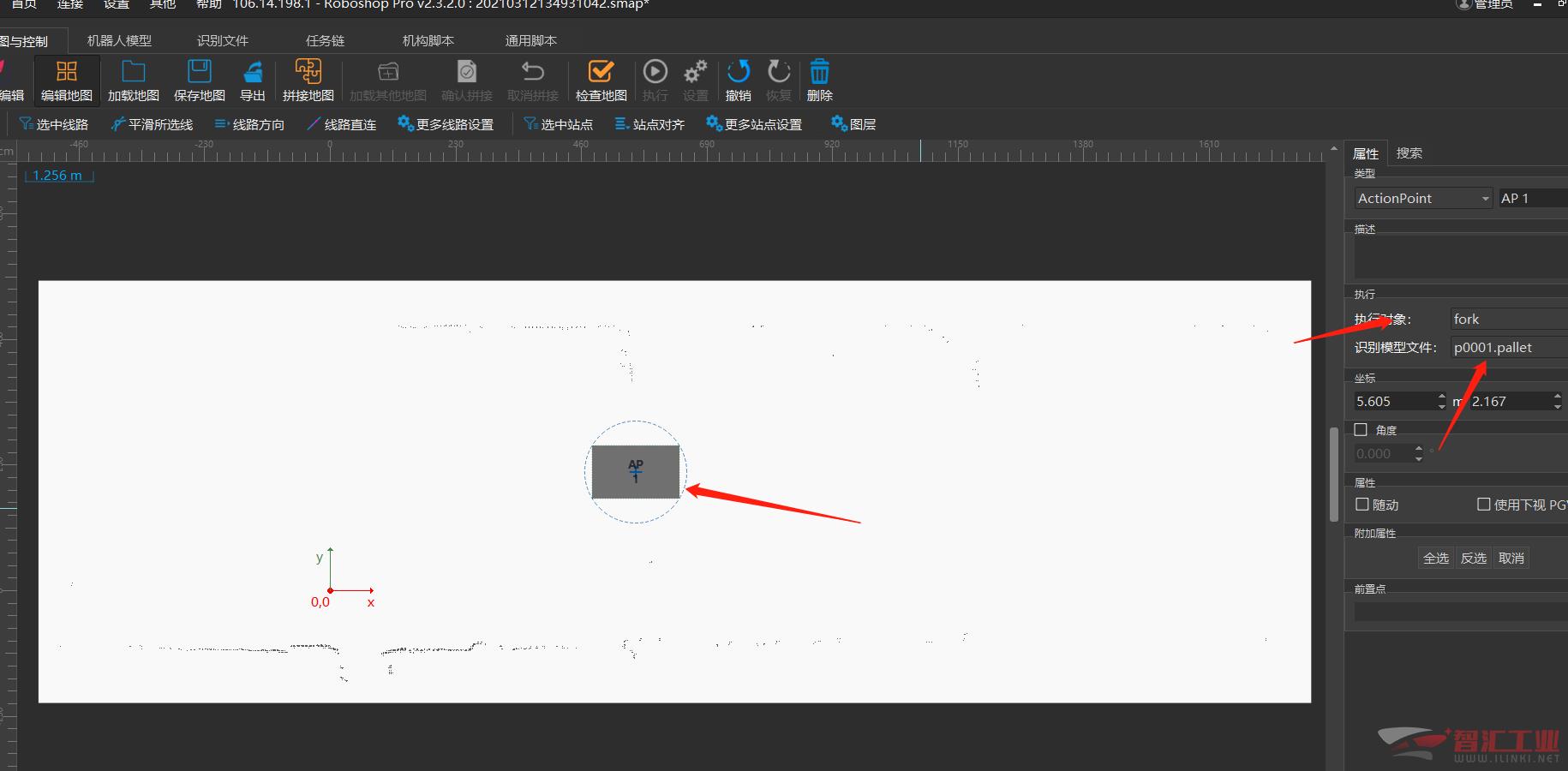The image size is (1568, 771).
Task: Decrease the X coordinate 5.605 stepper
Action: tap(1442, 406)
